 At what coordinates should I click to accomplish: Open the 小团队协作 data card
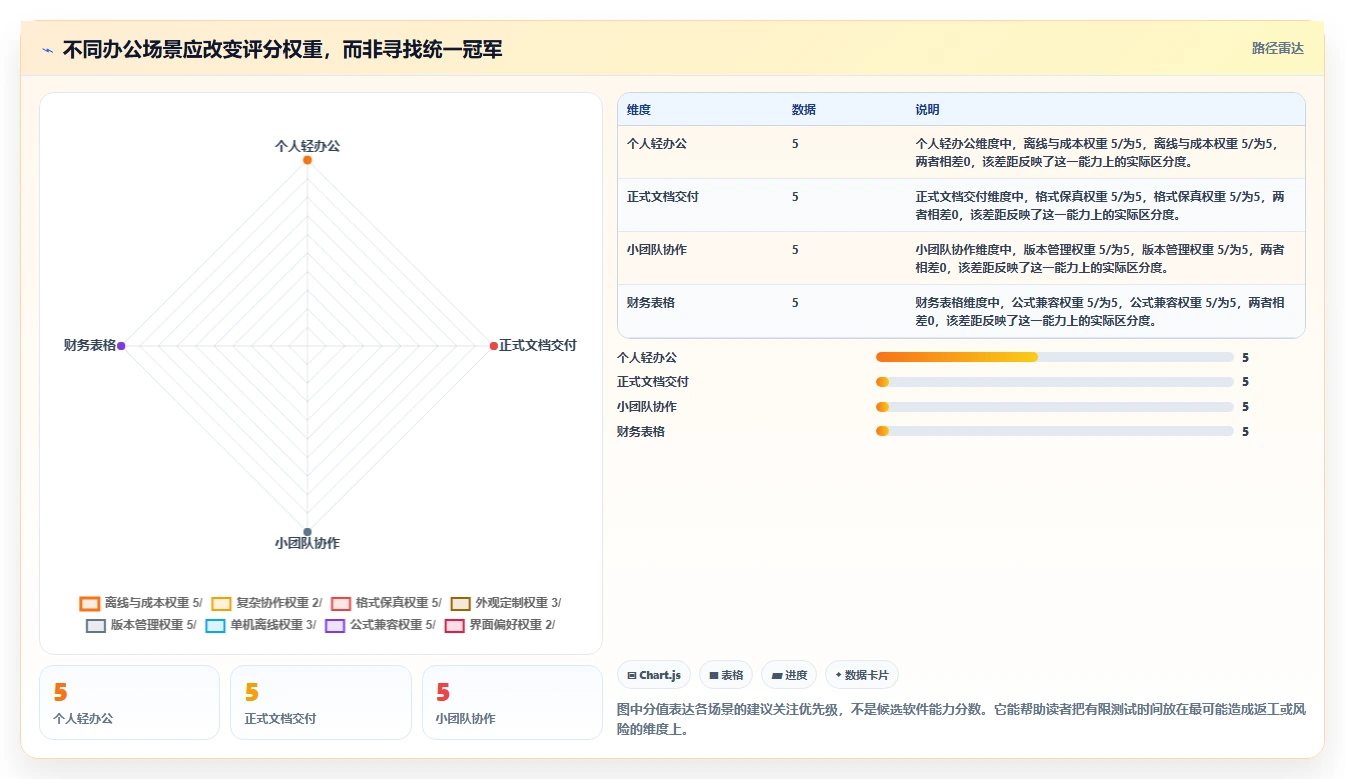pyautogui.click(x=512, y=703)
